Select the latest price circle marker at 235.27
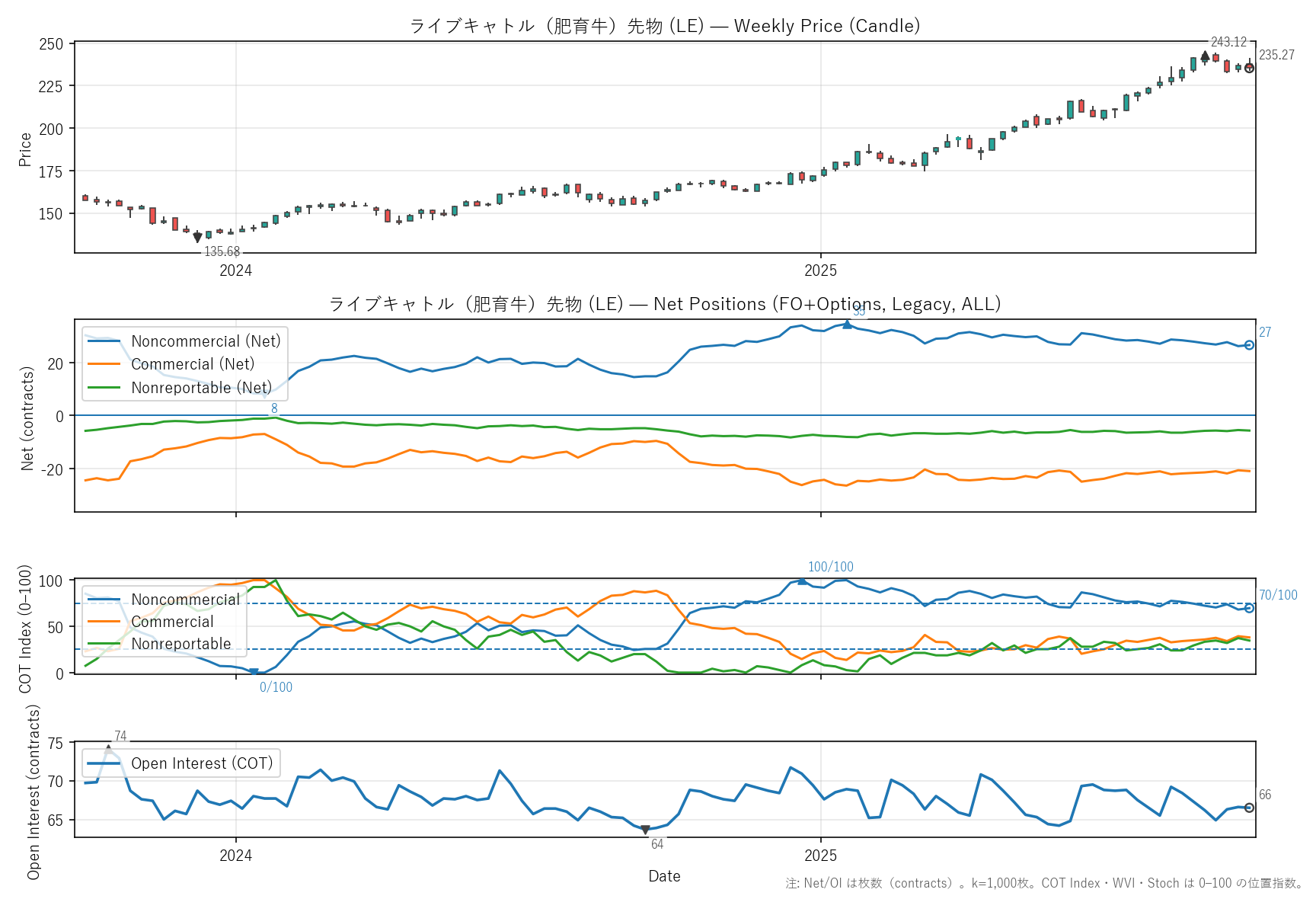The width and height of the screenshot is (1316, 899). click(x=1249, y=68)
